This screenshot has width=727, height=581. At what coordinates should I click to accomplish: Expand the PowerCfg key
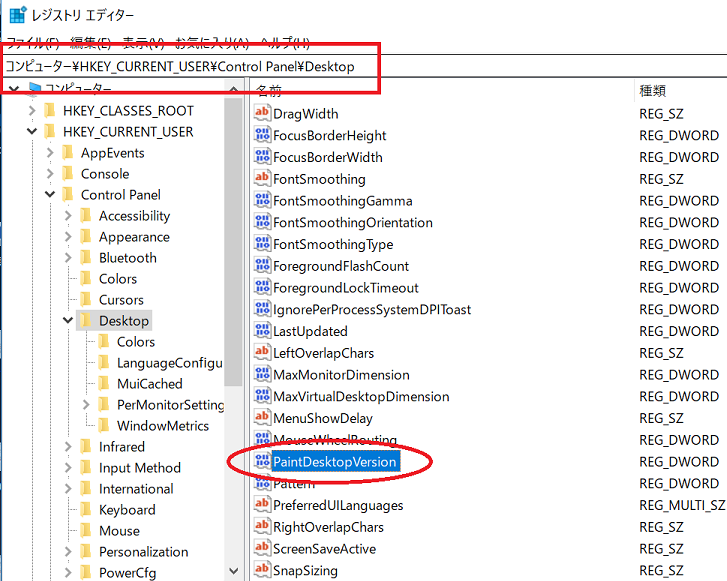pos(68,572)
